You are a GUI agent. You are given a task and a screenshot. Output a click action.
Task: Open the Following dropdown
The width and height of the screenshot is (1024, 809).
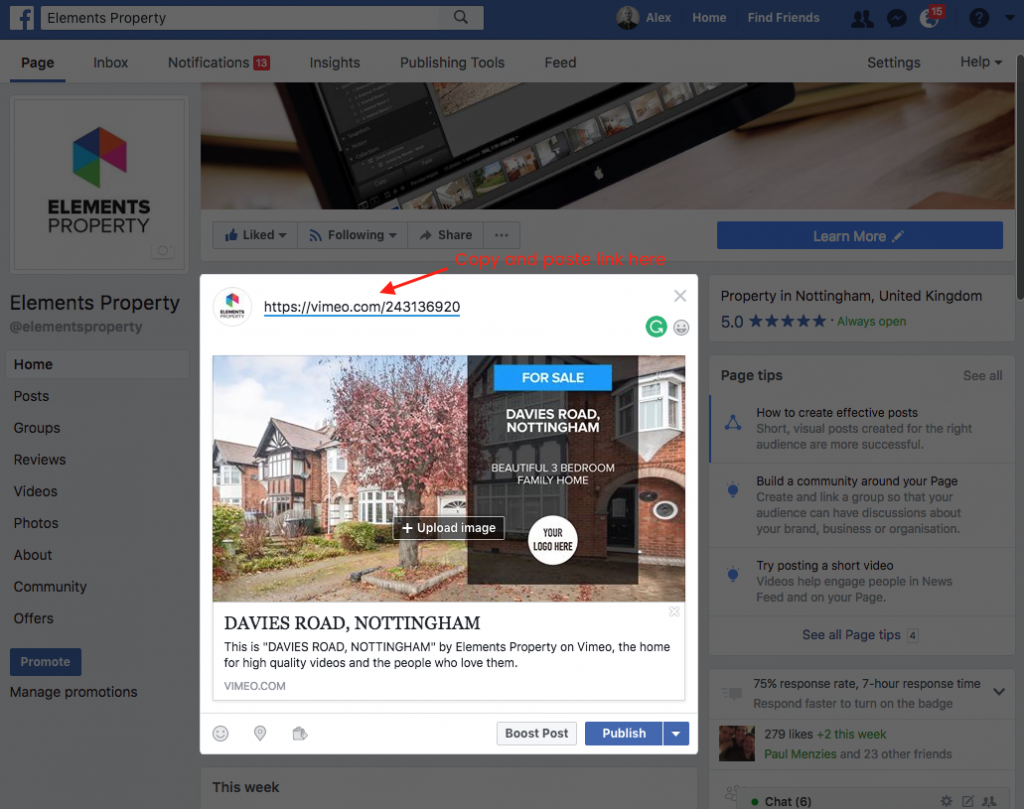[353, 235]
